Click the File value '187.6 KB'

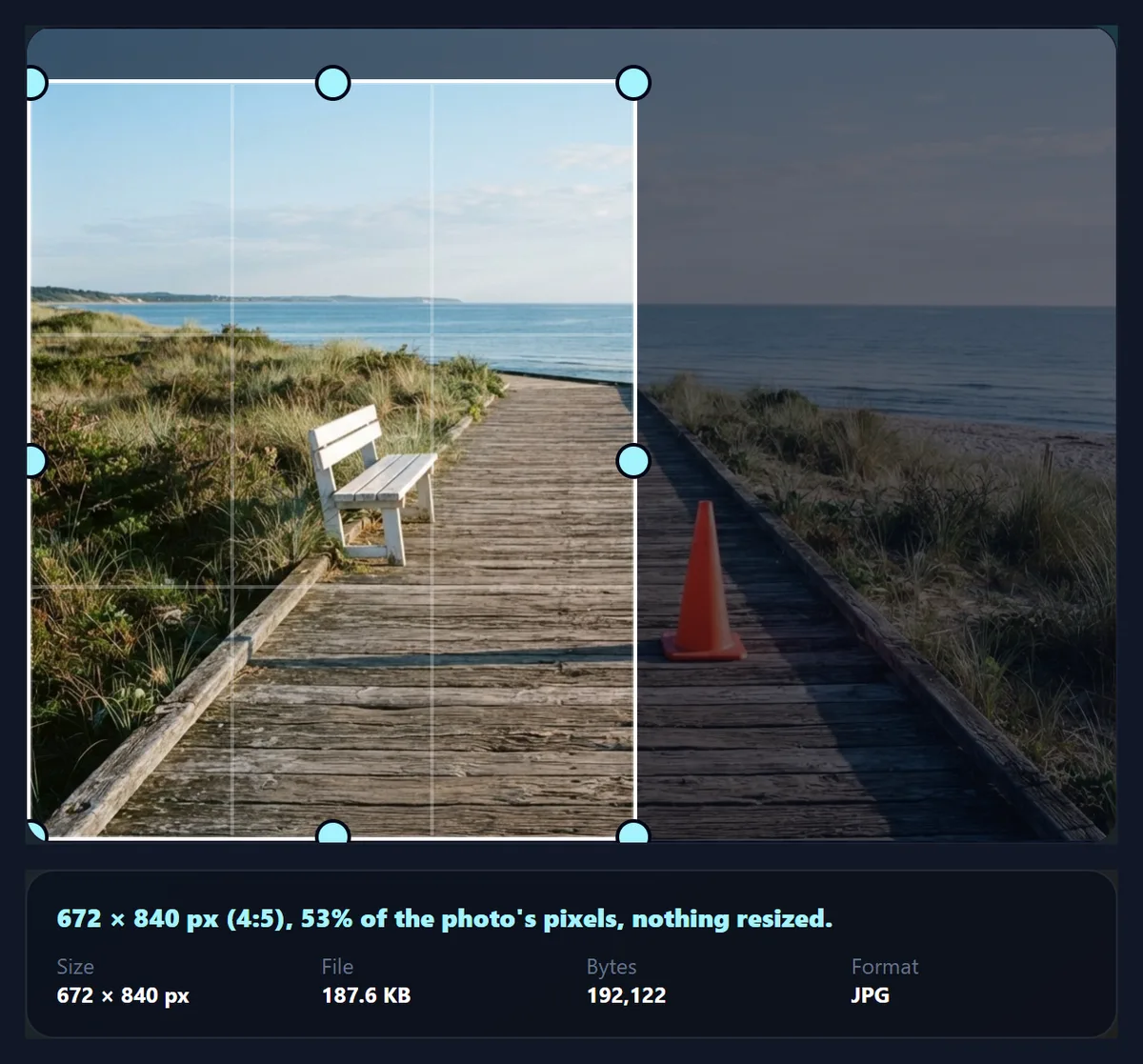pos(366,995)
